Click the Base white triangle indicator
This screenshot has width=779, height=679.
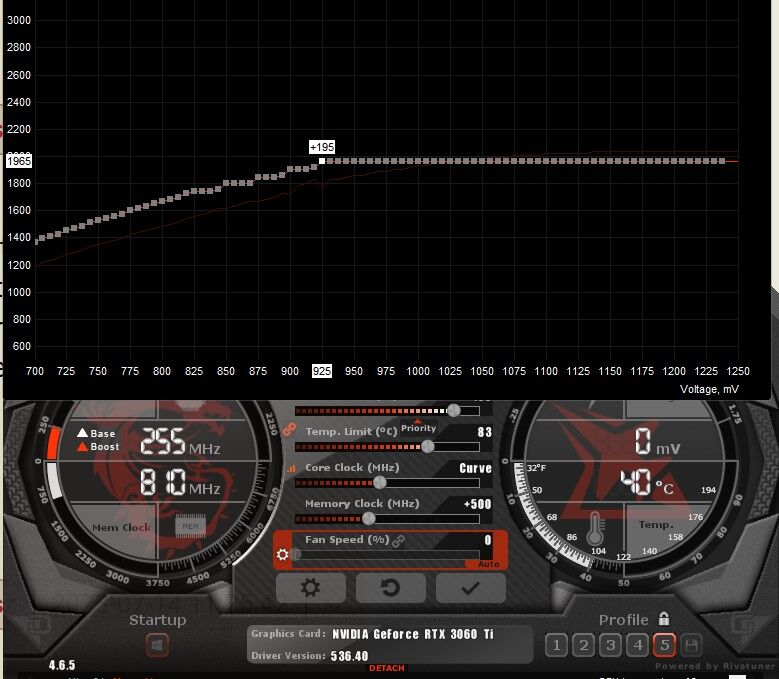[x=82, y=433]
